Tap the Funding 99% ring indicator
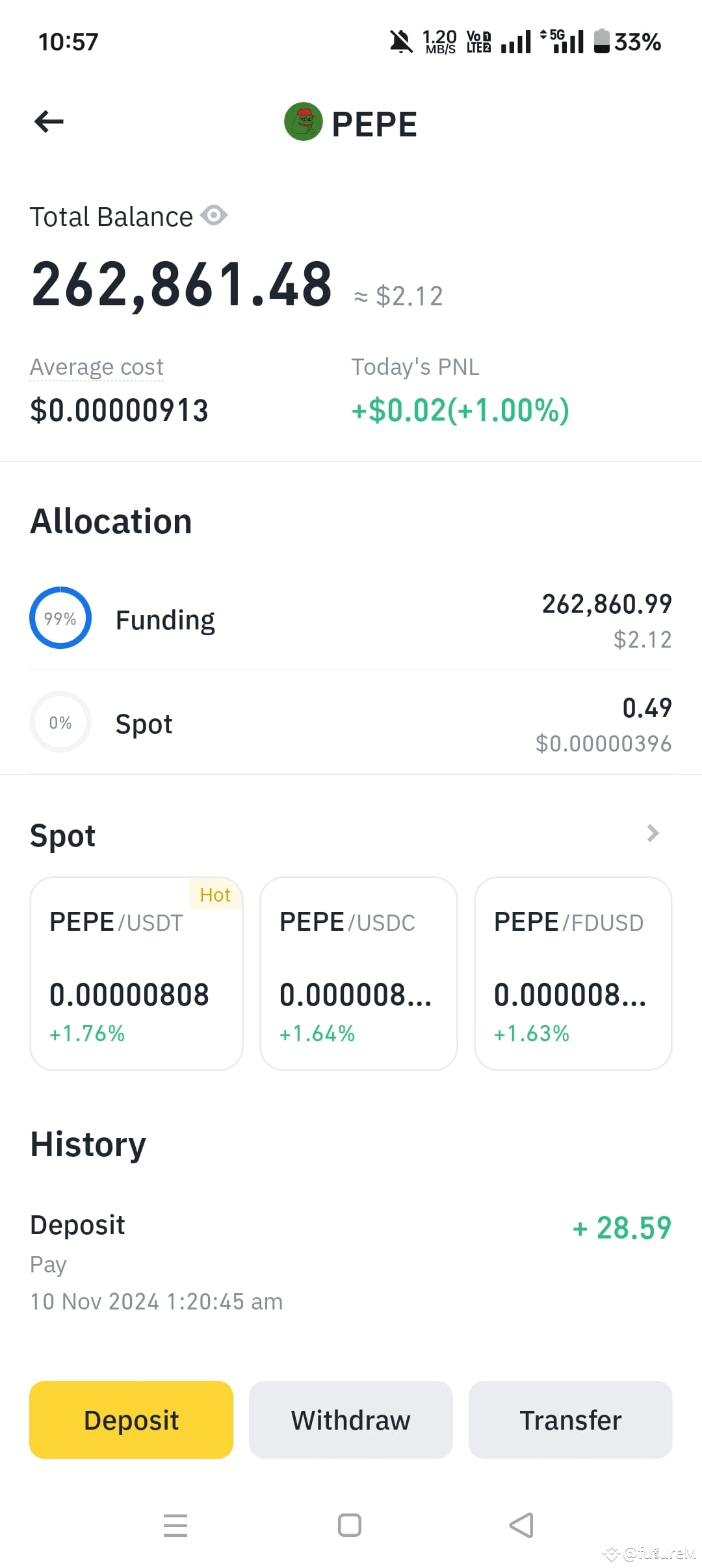Screen dimensions: 702x1568 click(60, 618)
